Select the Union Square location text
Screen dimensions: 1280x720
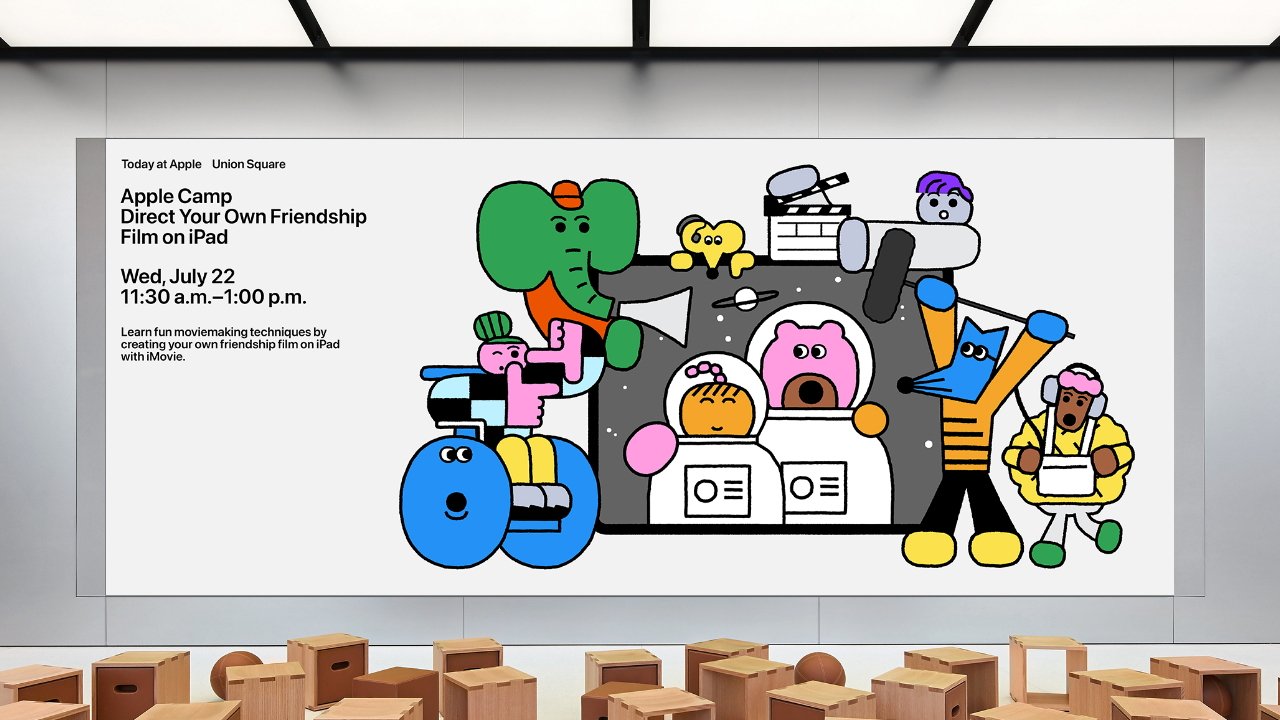tap(250, 163)
